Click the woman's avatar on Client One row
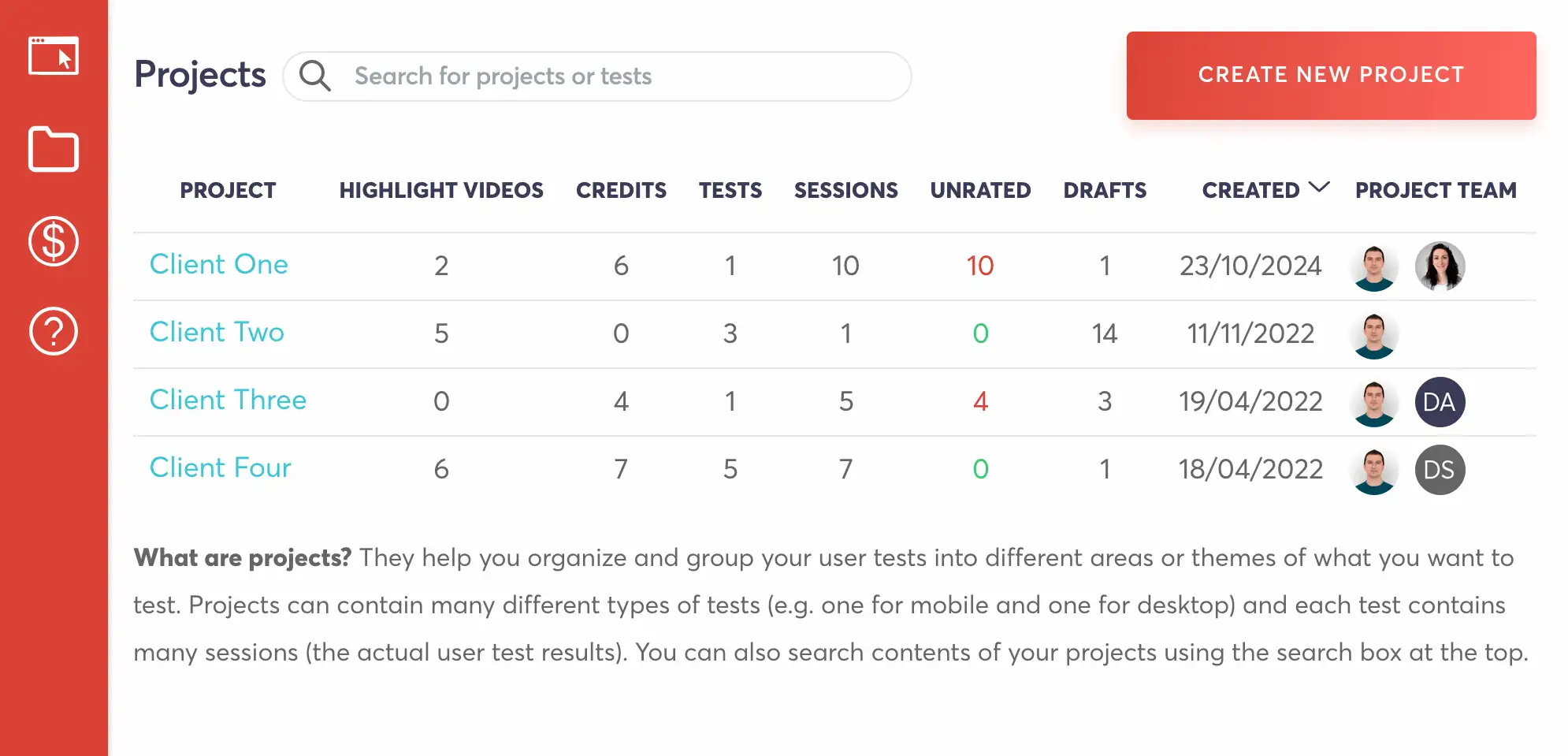Image resolution: width=1568 pixels, height=756 pixels. (x=1440, y=266)
